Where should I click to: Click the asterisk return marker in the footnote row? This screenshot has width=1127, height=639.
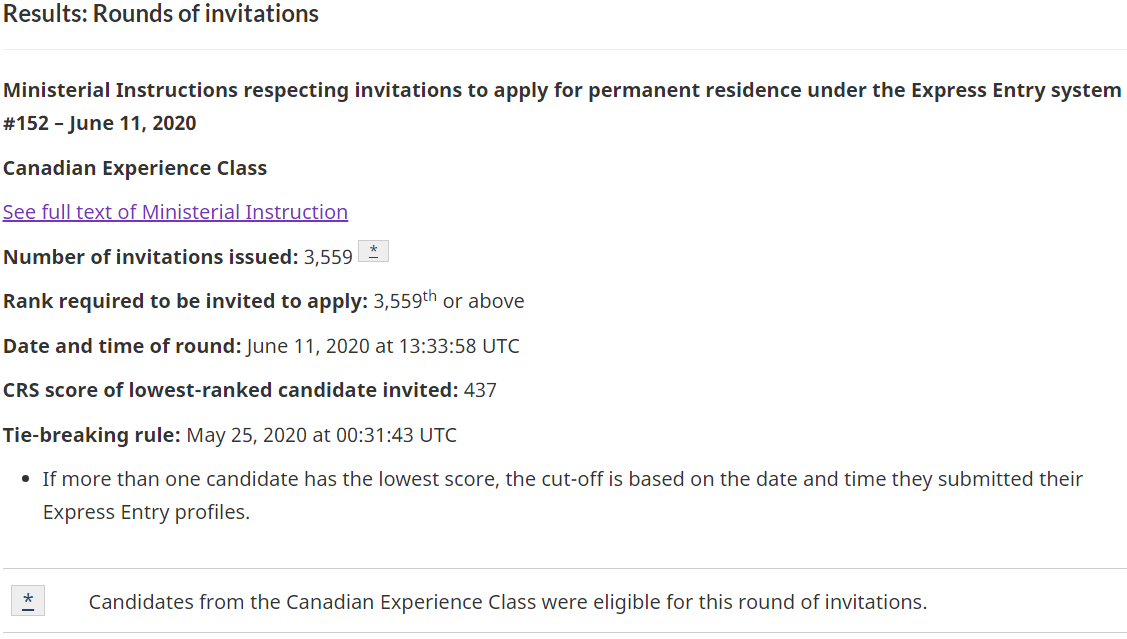(x=28, y=600)
